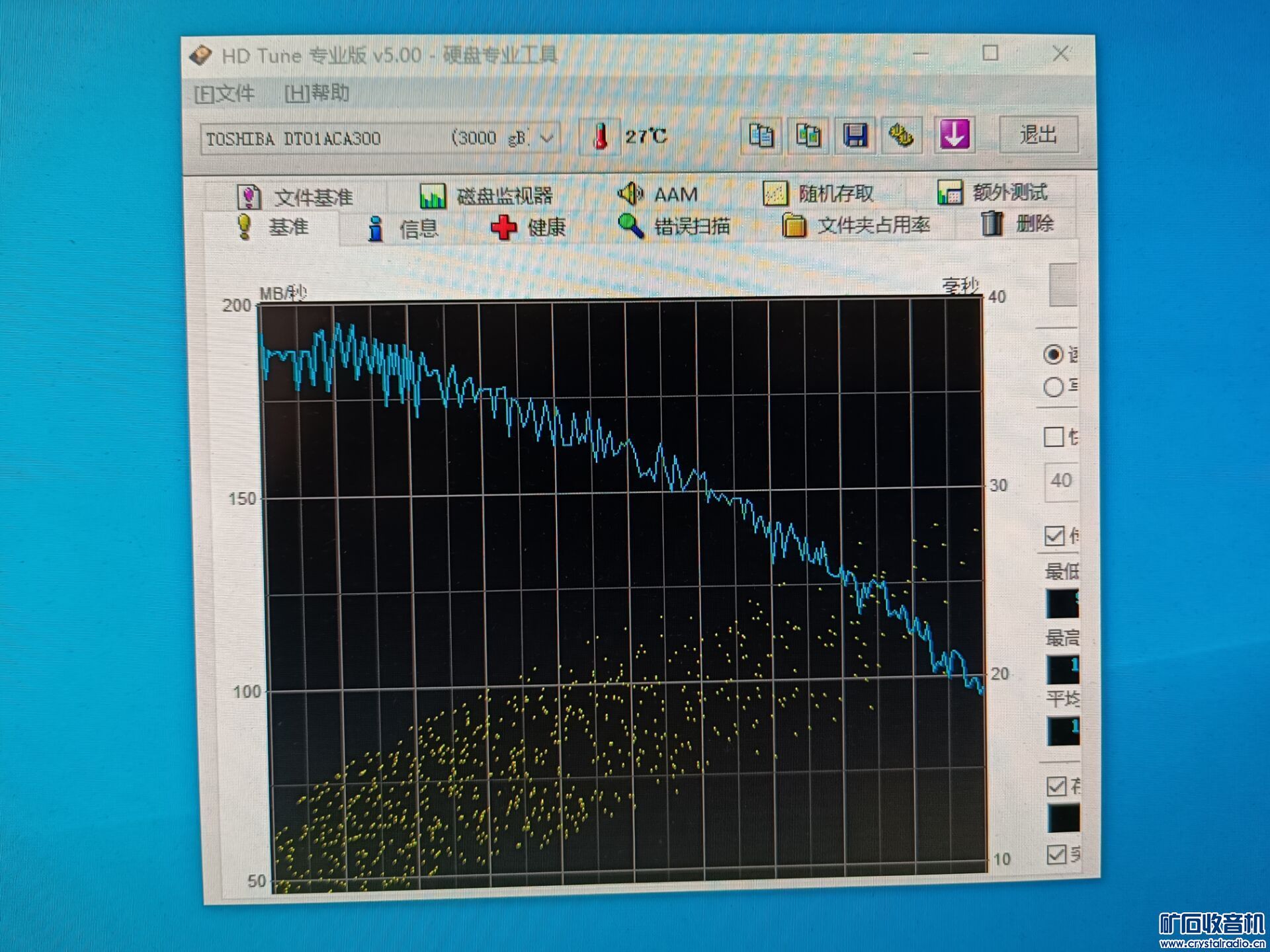Switch to the 错误扫描 tab
Image resolution: width=1270 pixels, height=952 pixels.
tap(674, 226)
